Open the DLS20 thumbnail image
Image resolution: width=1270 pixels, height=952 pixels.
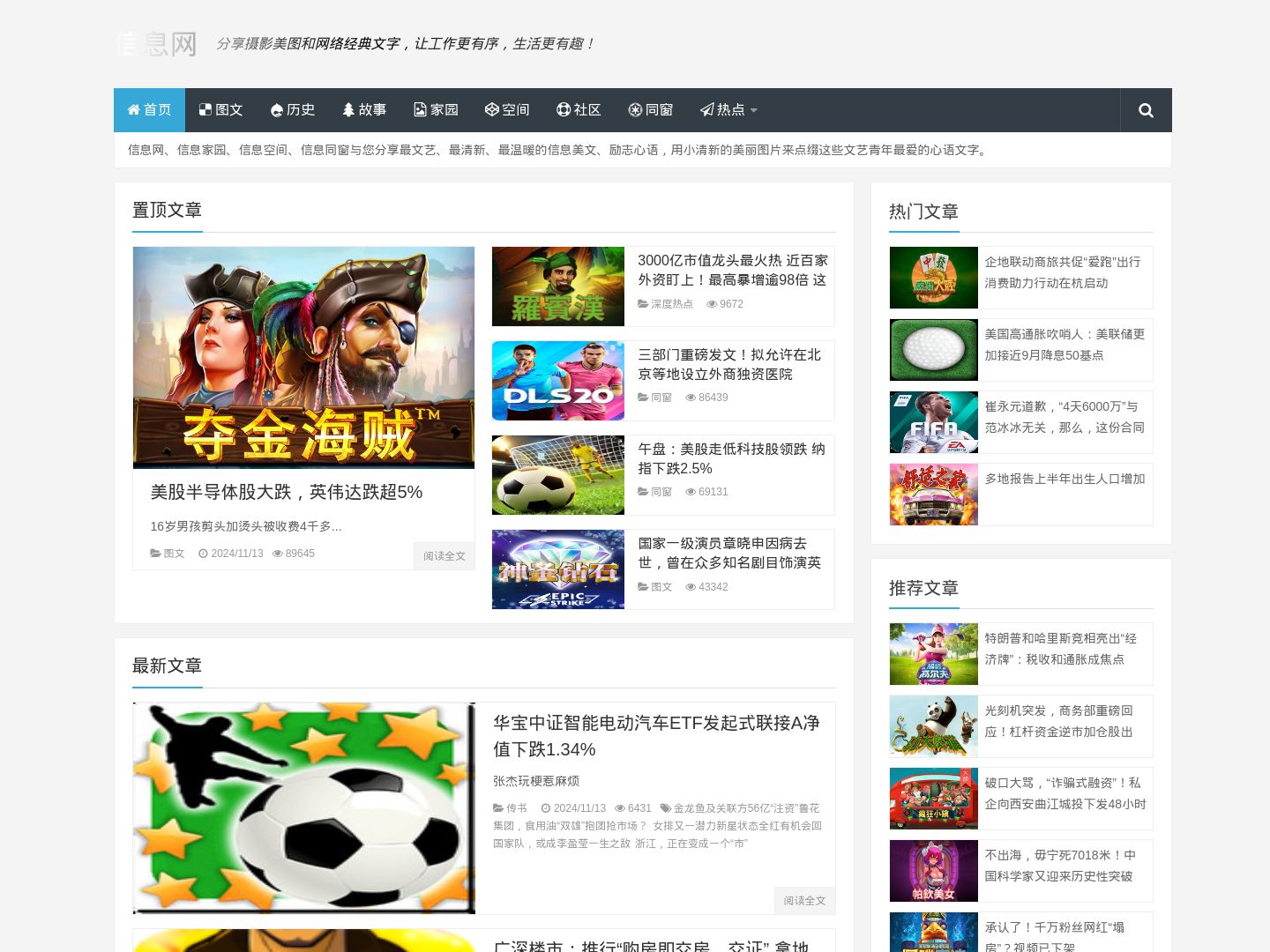pos(558,381)
